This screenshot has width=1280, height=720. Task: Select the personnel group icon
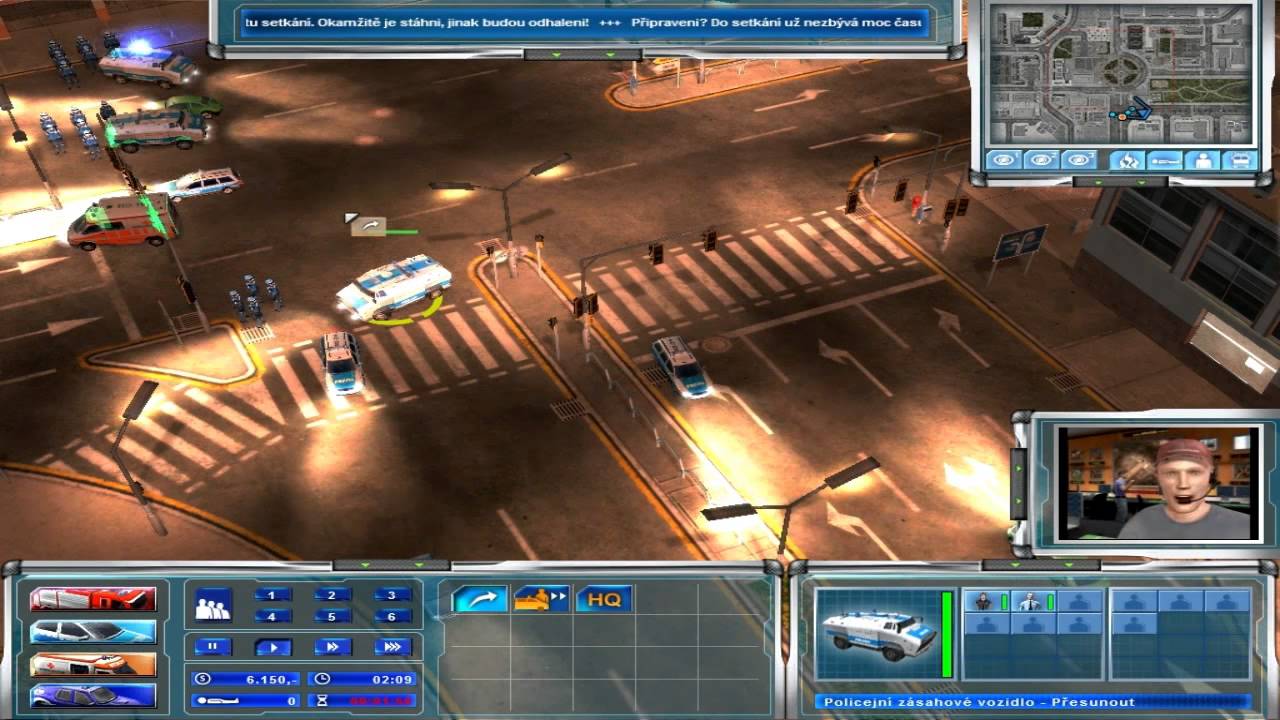coord(213,604)
